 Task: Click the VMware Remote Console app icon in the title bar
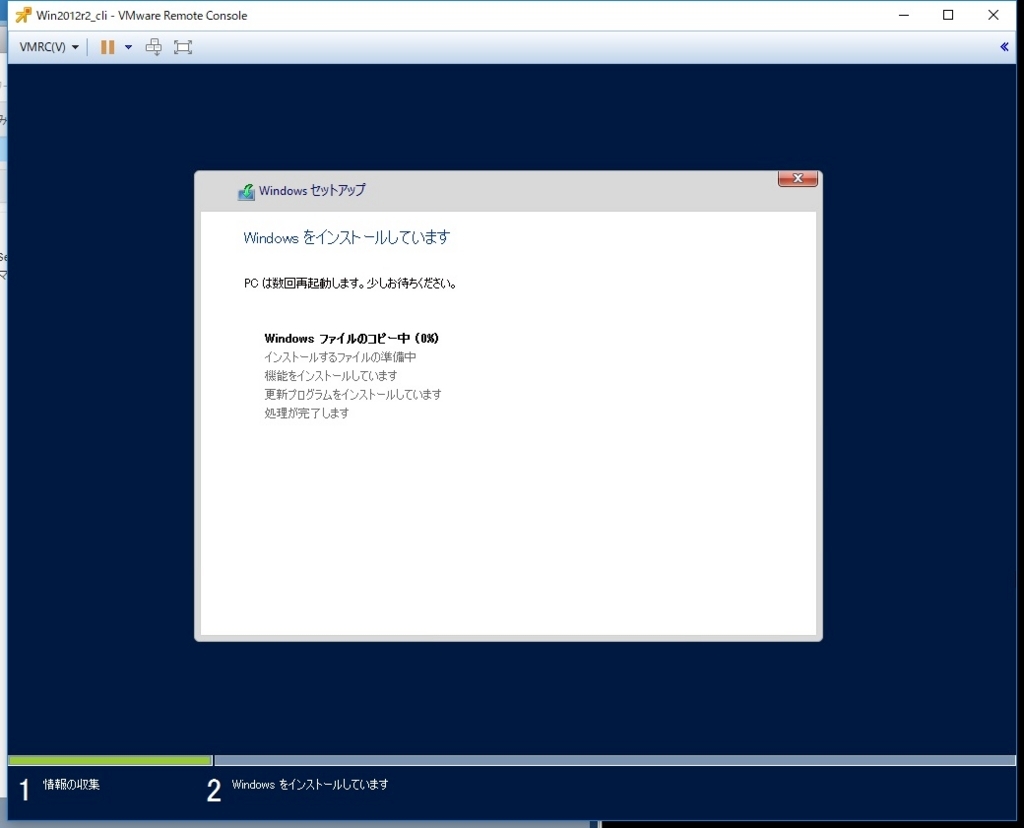[x=24, y=15]
